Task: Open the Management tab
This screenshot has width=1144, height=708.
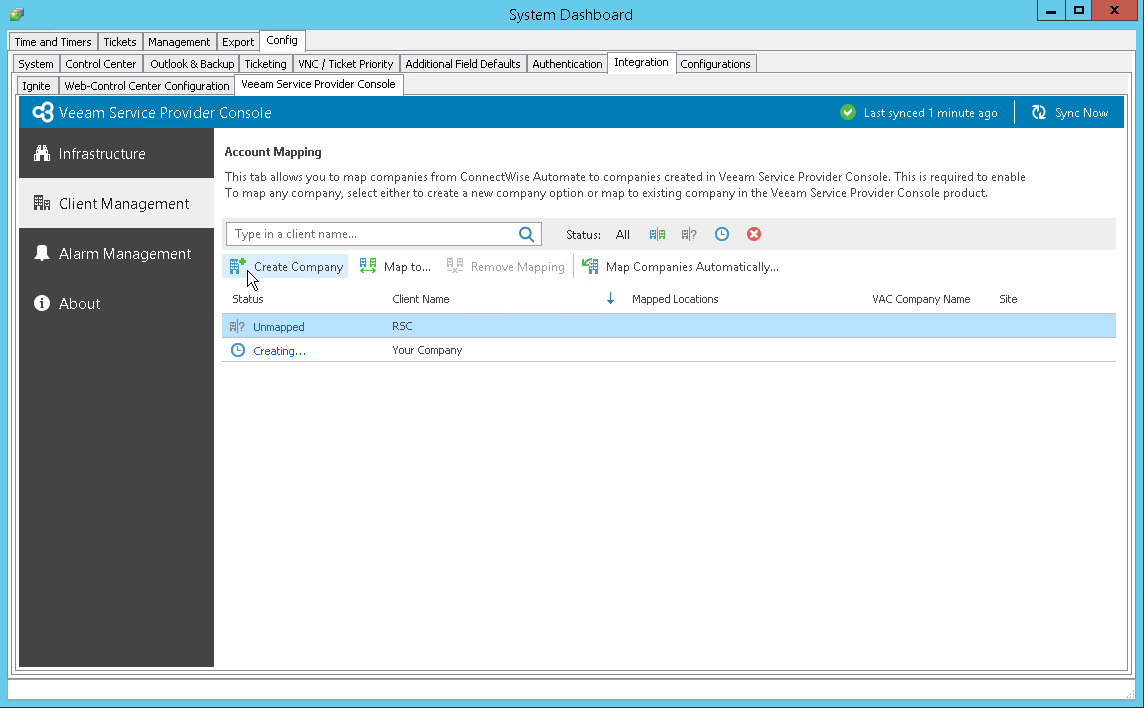Action: 179,42
